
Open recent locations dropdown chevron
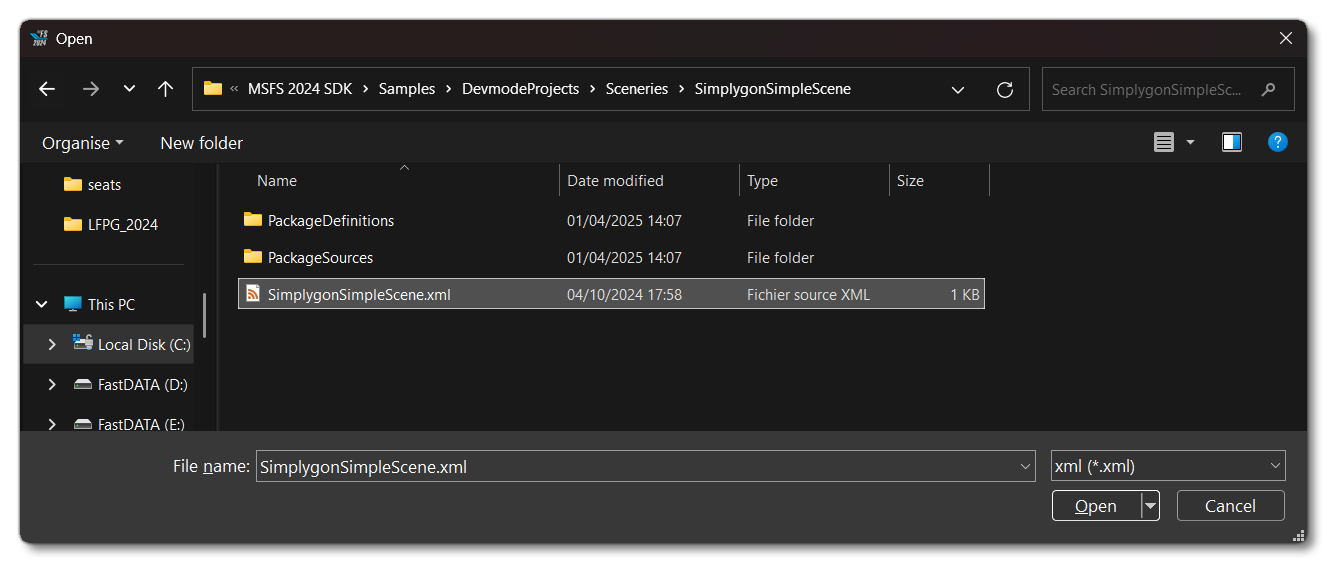(129, 89)
